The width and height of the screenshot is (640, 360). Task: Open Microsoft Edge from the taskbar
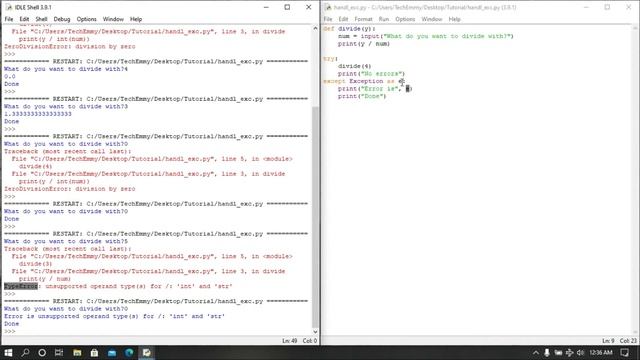[x=129, y=353]
